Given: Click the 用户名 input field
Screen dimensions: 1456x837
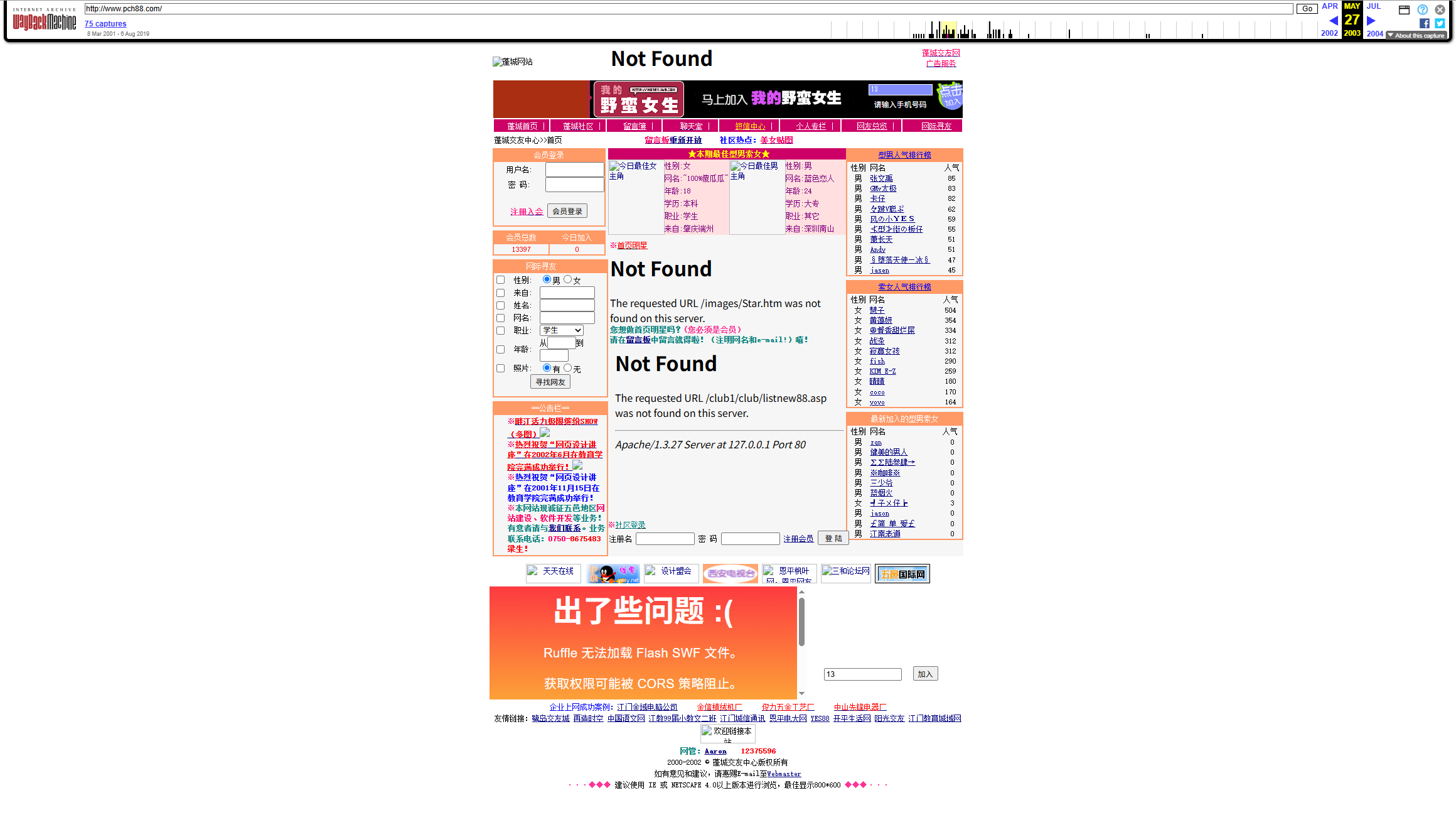Looking at the screenshot, I should click(x=574, y=170).
